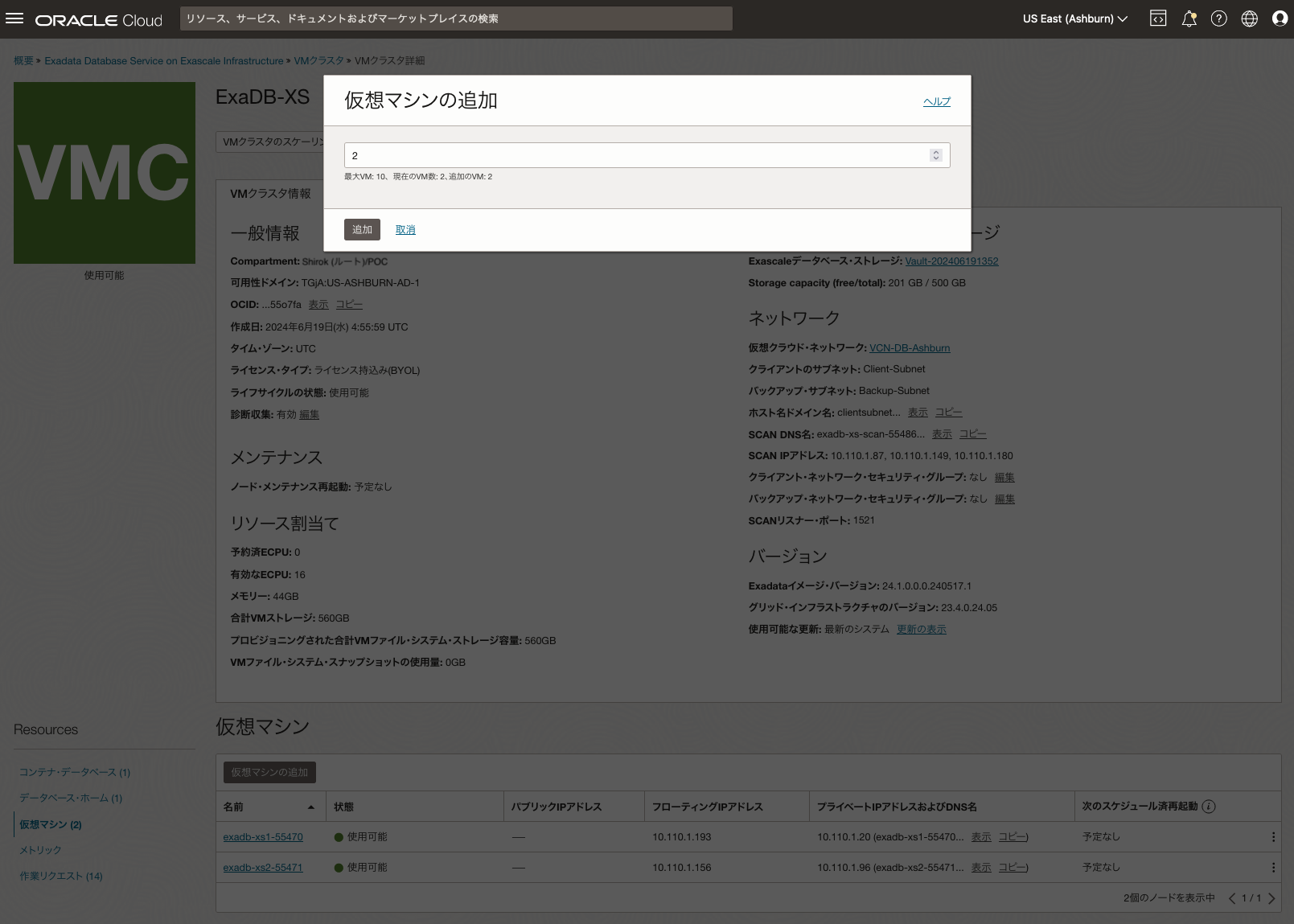Select the VMクラスタ情報 tab
The height and width of the screenshot is (924, 1294).
coord(270,194)
